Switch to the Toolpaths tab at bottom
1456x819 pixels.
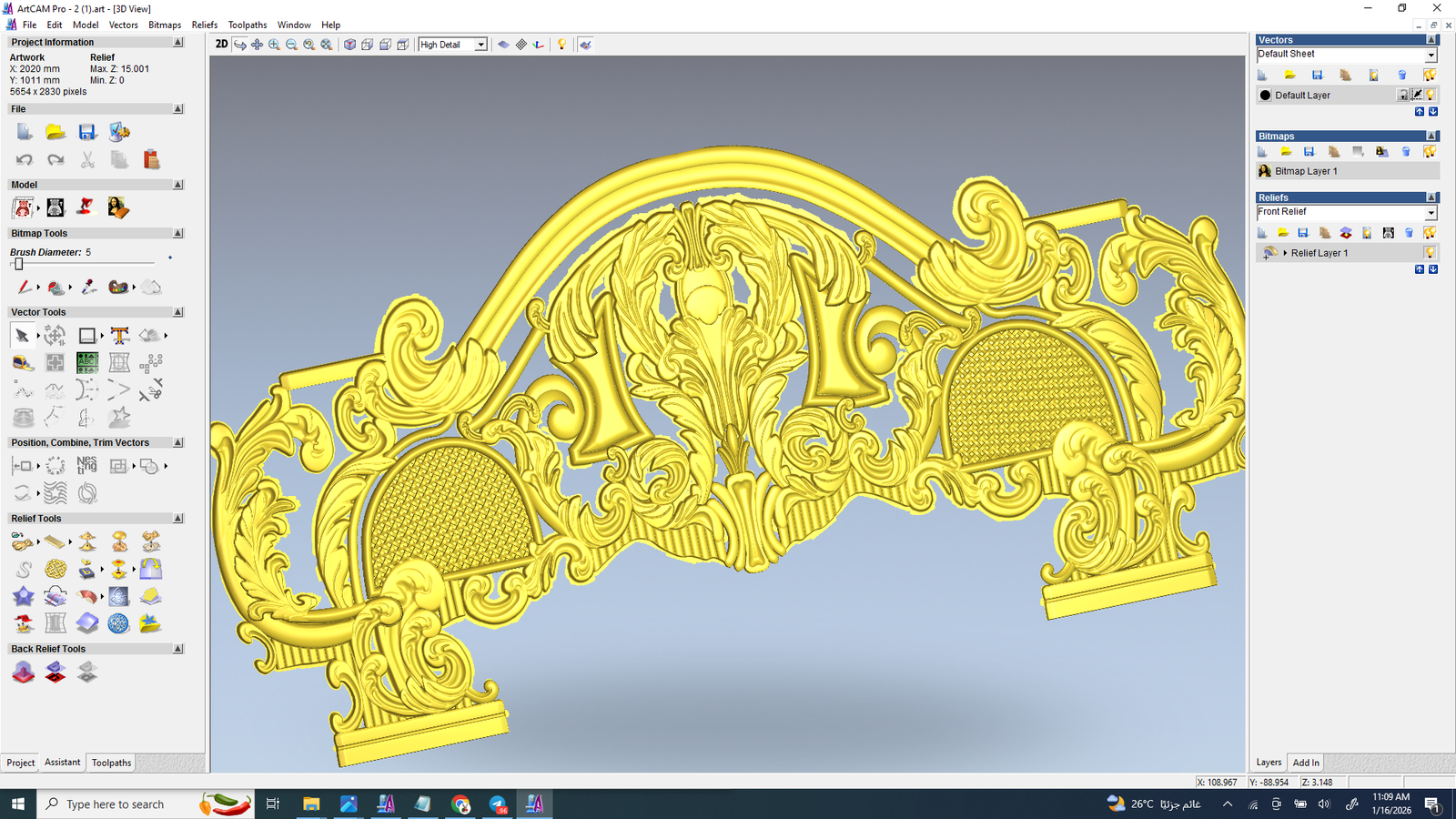point(111,763)
